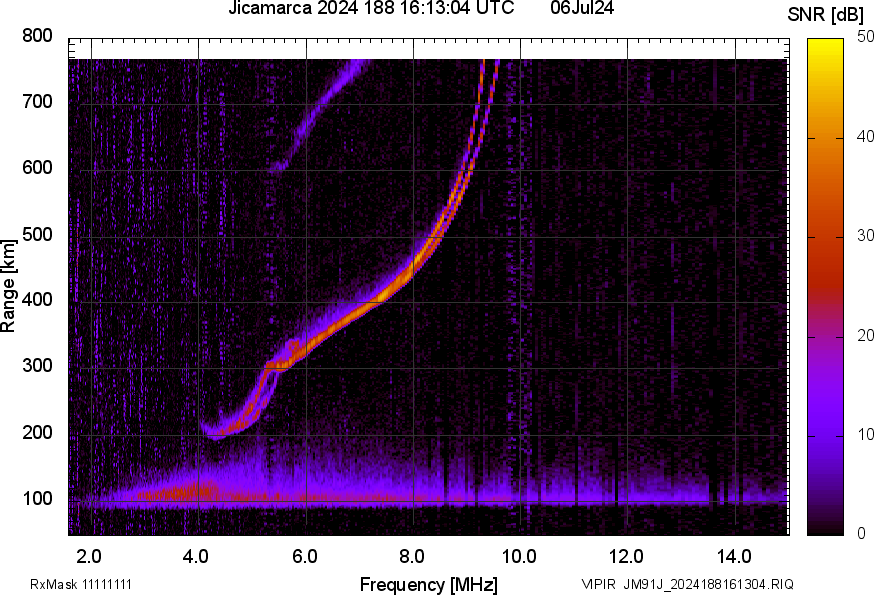Screen dimensions: 874x595
Task: Click the 14.0 frequency tick label
Action: pos(734,555)
